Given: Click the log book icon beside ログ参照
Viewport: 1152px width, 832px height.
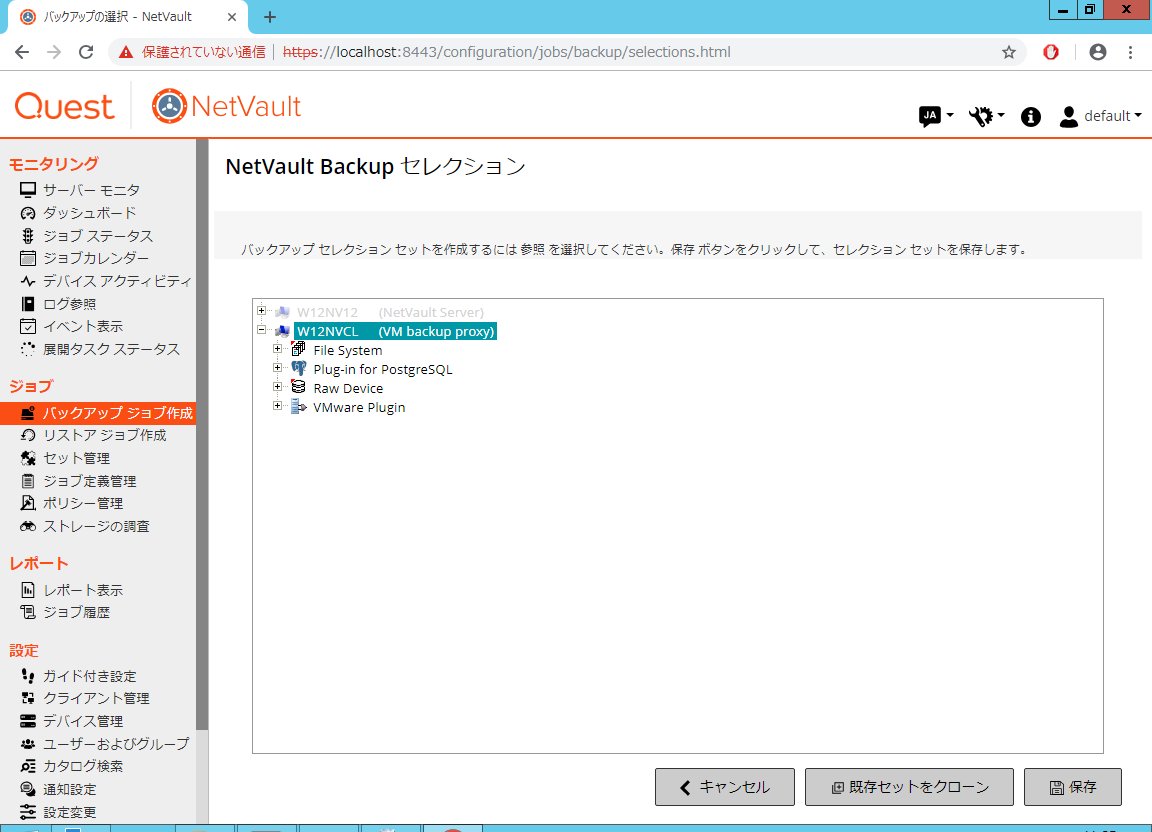Looking at the screenshot, I should (x=28, y=304).
